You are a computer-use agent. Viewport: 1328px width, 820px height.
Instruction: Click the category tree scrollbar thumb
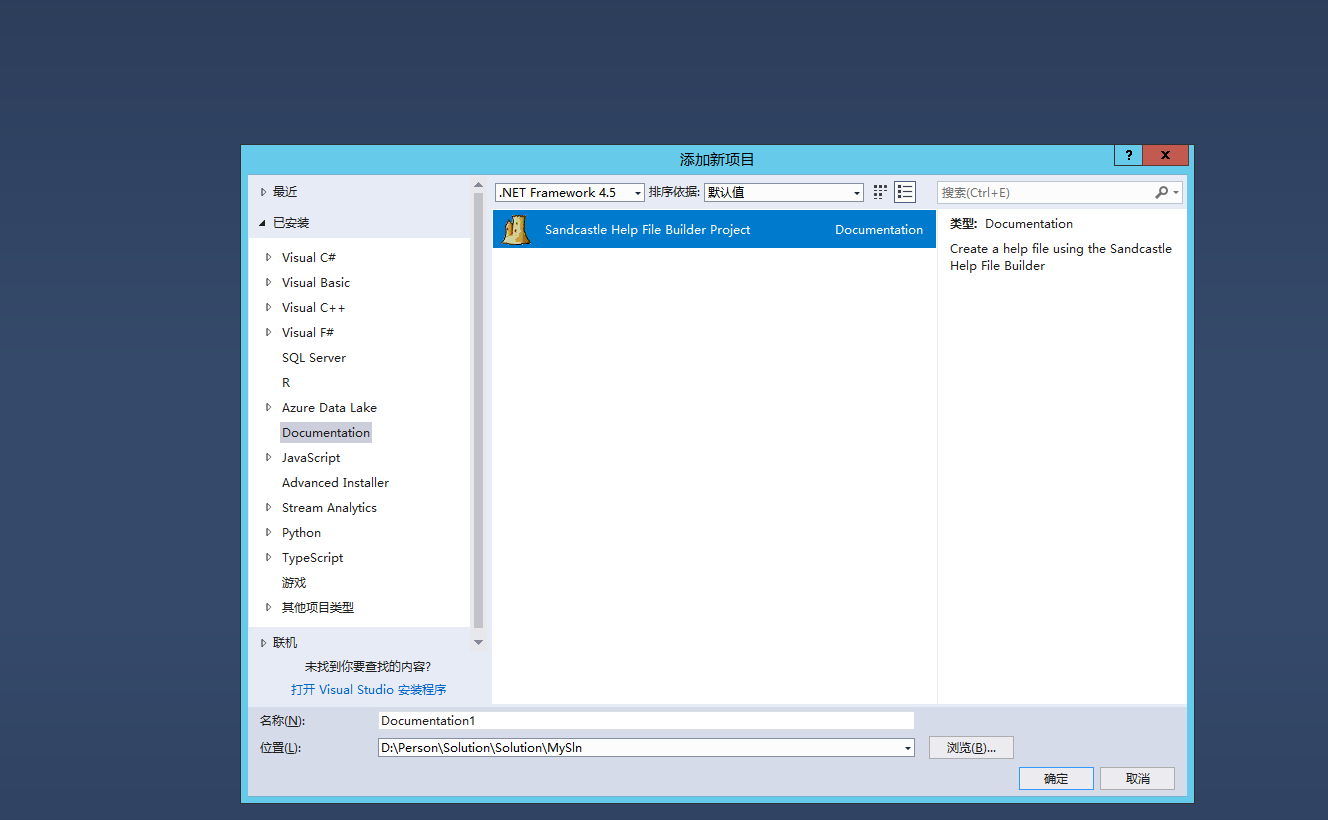(478, 411)
